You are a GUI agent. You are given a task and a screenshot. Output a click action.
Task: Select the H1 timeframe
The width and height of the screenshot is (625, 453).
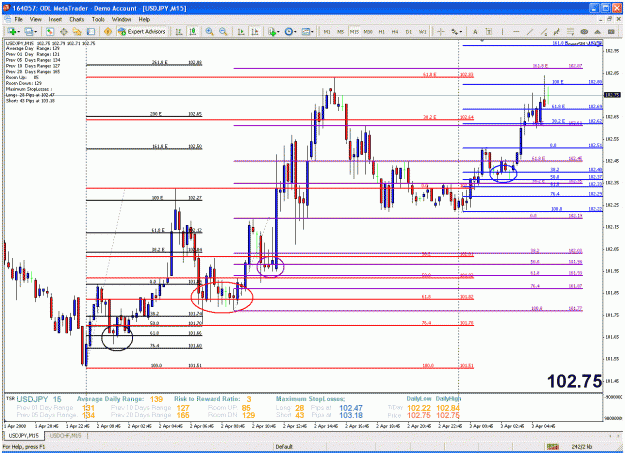[381, 32]
